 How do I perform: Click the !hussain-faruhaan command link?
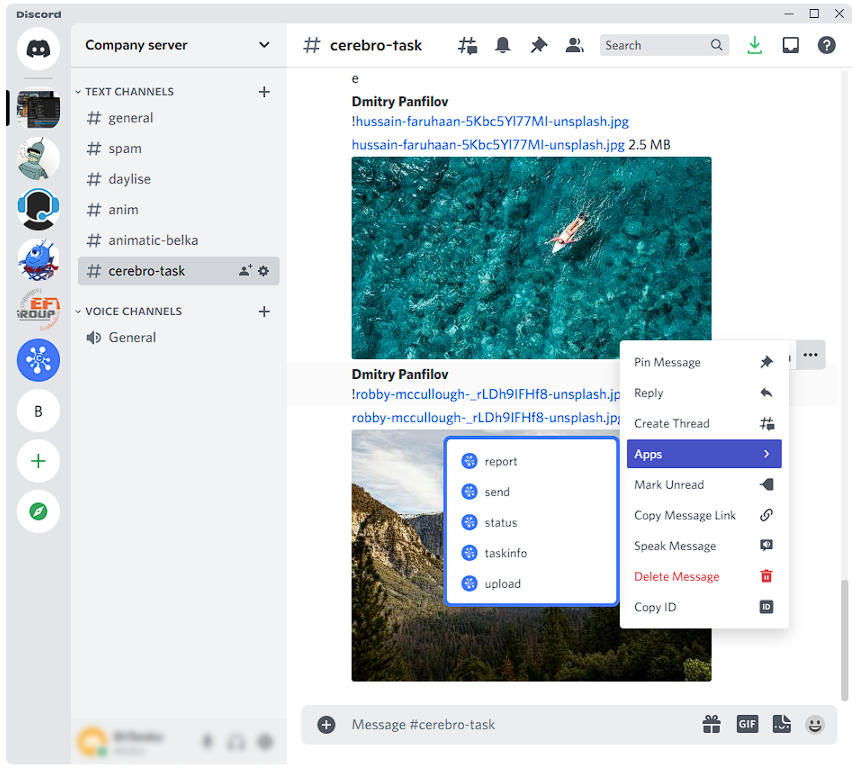[x=490, y=121]
